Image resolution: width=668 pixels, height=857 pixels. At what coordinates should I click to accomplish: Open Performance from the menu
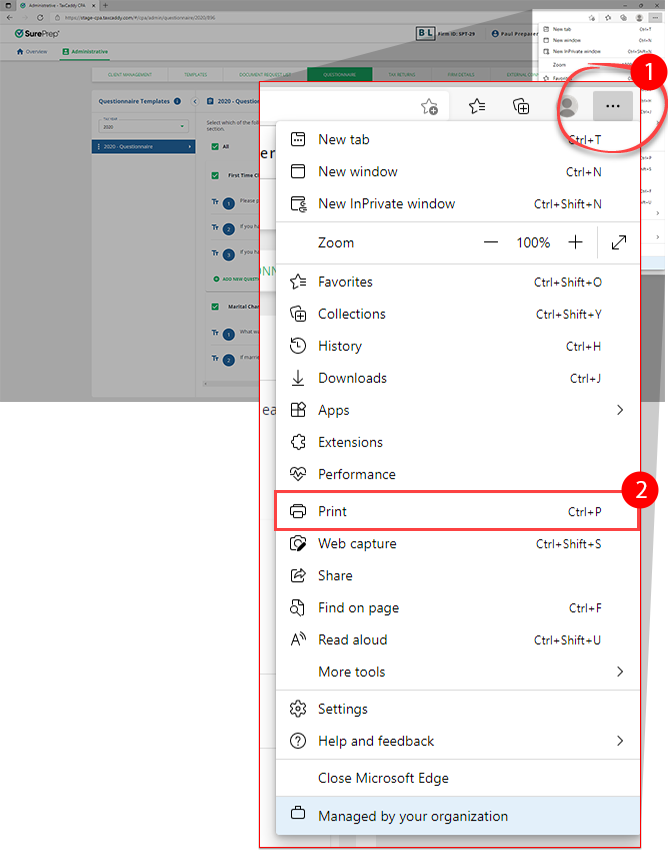[x=458, y=474]
